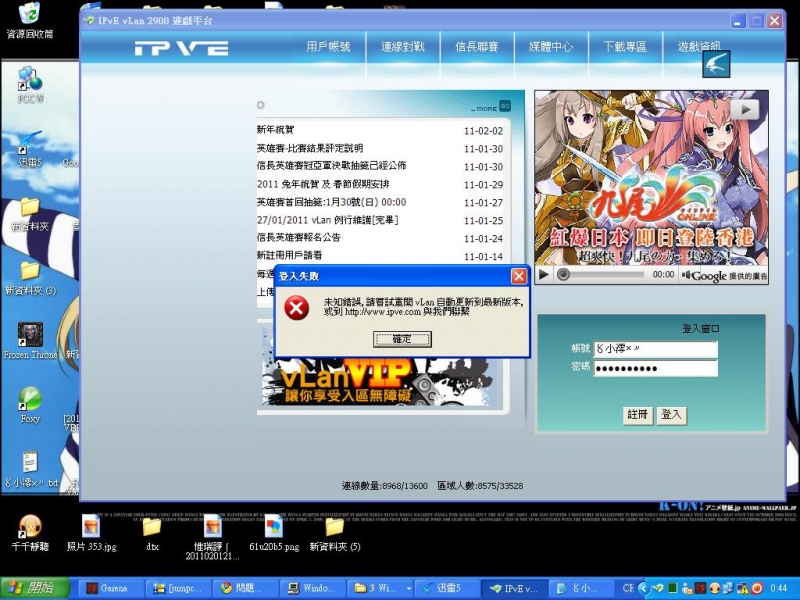Open news item 信長英雄賽報名公告

298,237
